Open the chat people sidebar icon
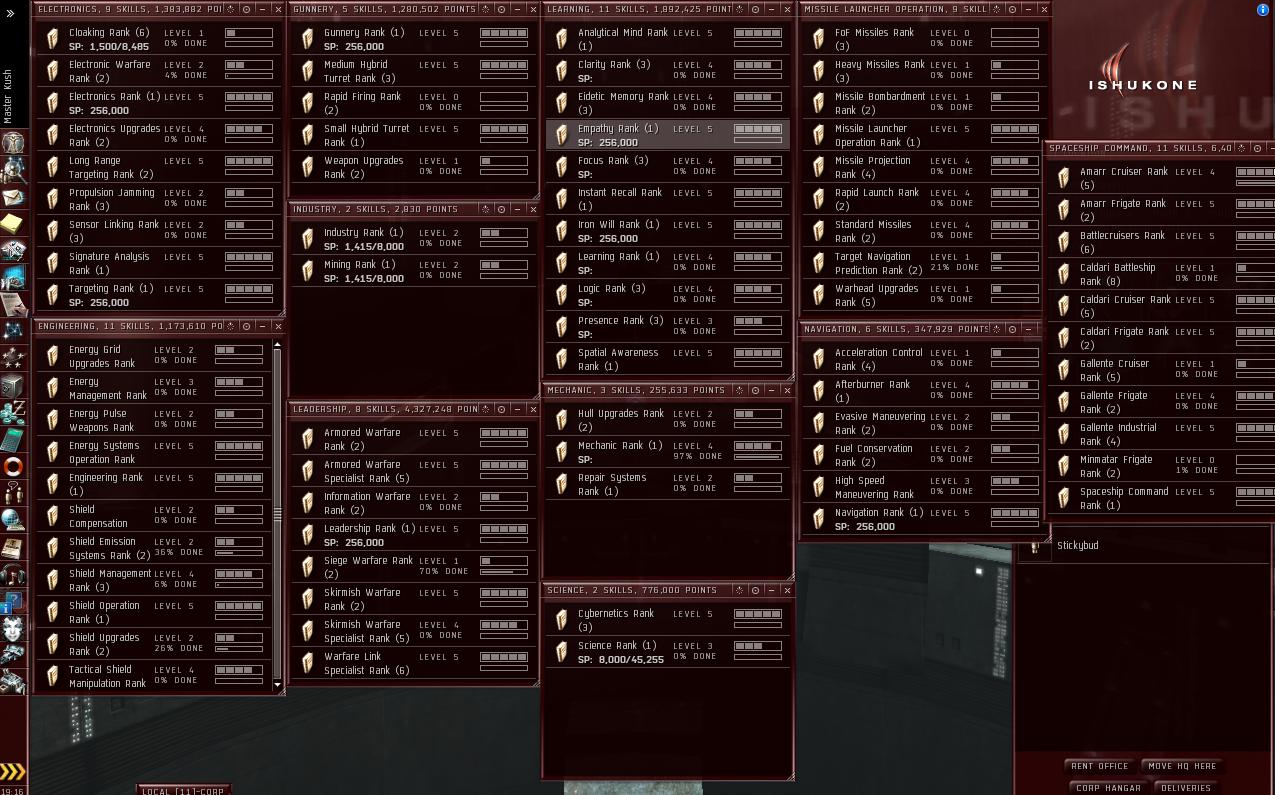Viewport: 1275px width, 795px height. (13, 492)
